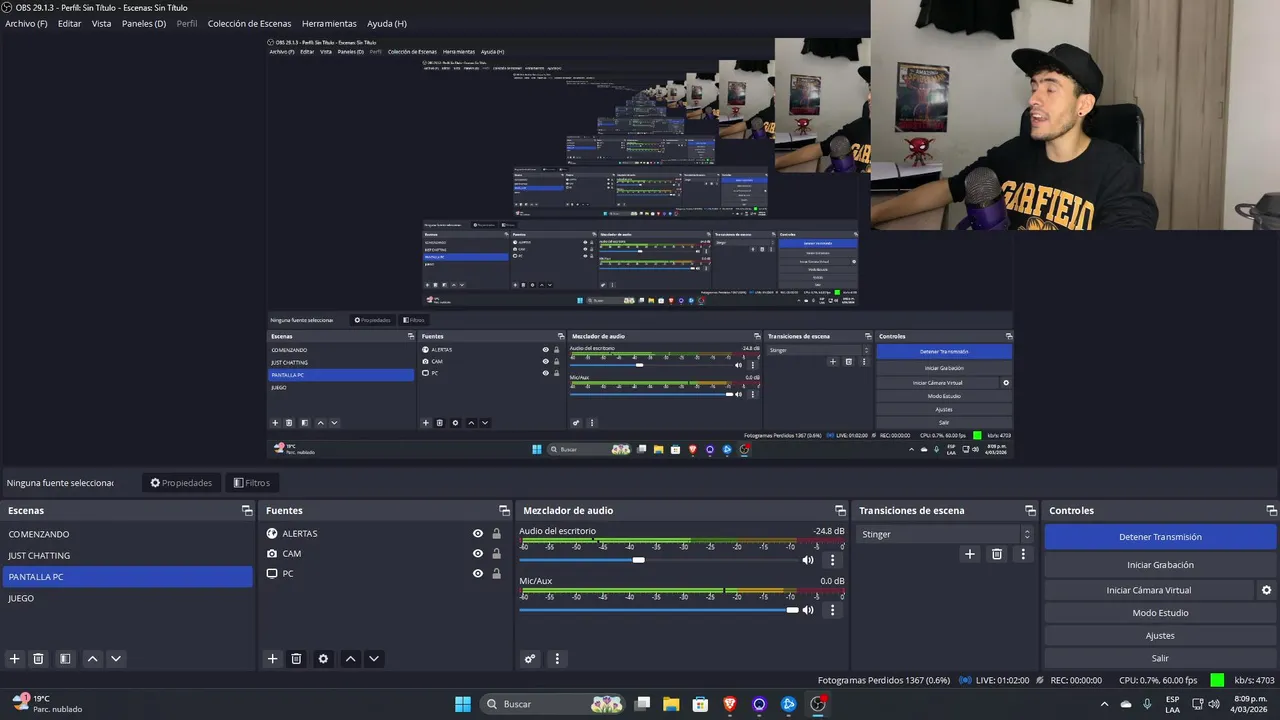This screenshot has width=1280, height=720.
Task: Show hidden system tray icons chevron
Action: tap(1104, 704)
